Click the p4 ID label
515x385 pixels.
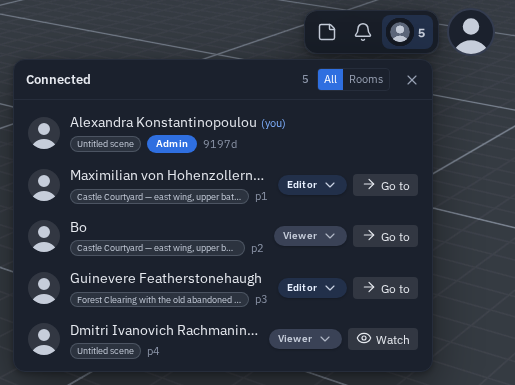pyautogui.click(x=153, y=351)
